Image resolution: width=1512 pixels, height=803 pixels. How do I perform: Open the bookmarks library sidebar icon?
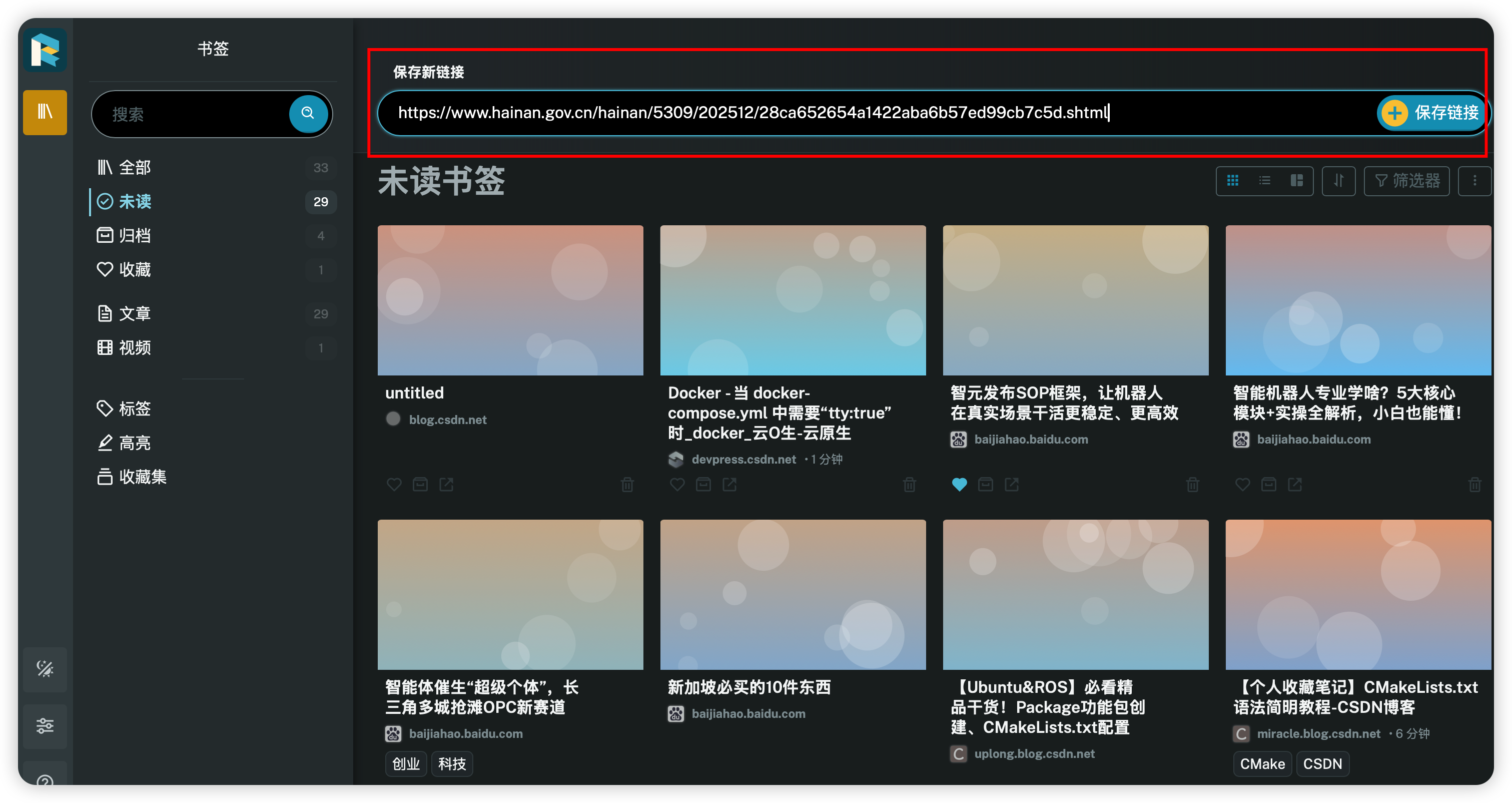click(45, 112)
